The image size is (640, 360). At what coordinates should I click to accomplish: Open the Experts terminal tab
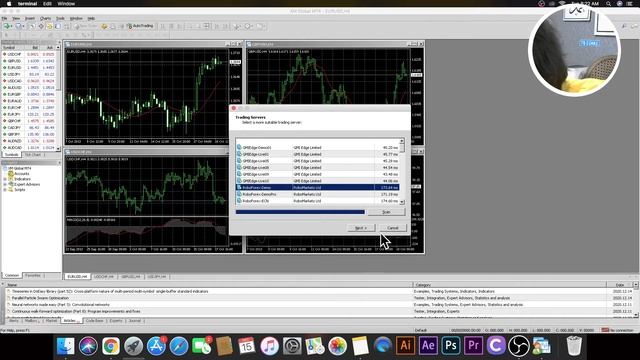click(x=116, y=321)
